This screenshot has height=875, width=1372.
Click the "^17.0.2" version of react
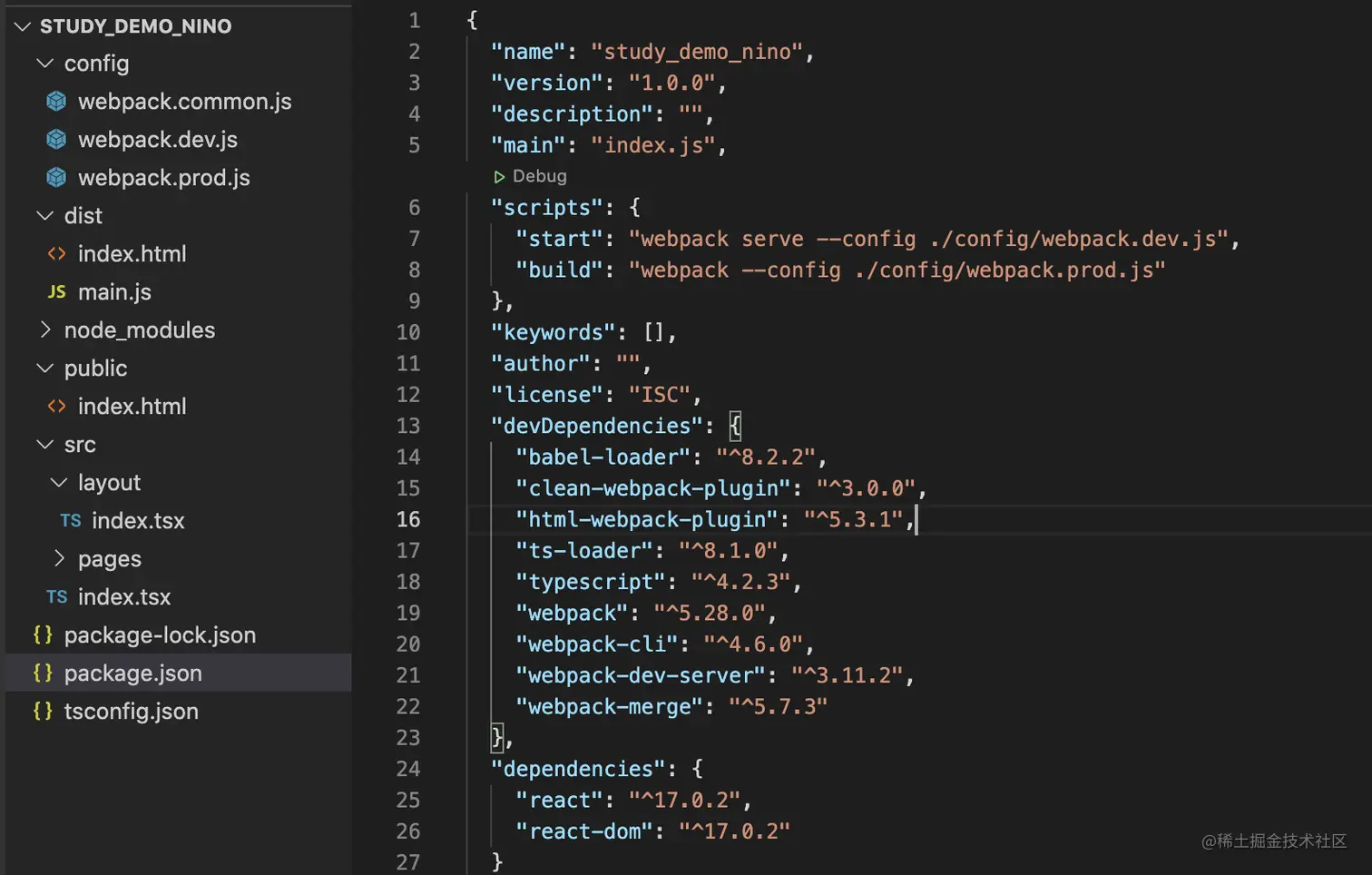click(685, 801)
